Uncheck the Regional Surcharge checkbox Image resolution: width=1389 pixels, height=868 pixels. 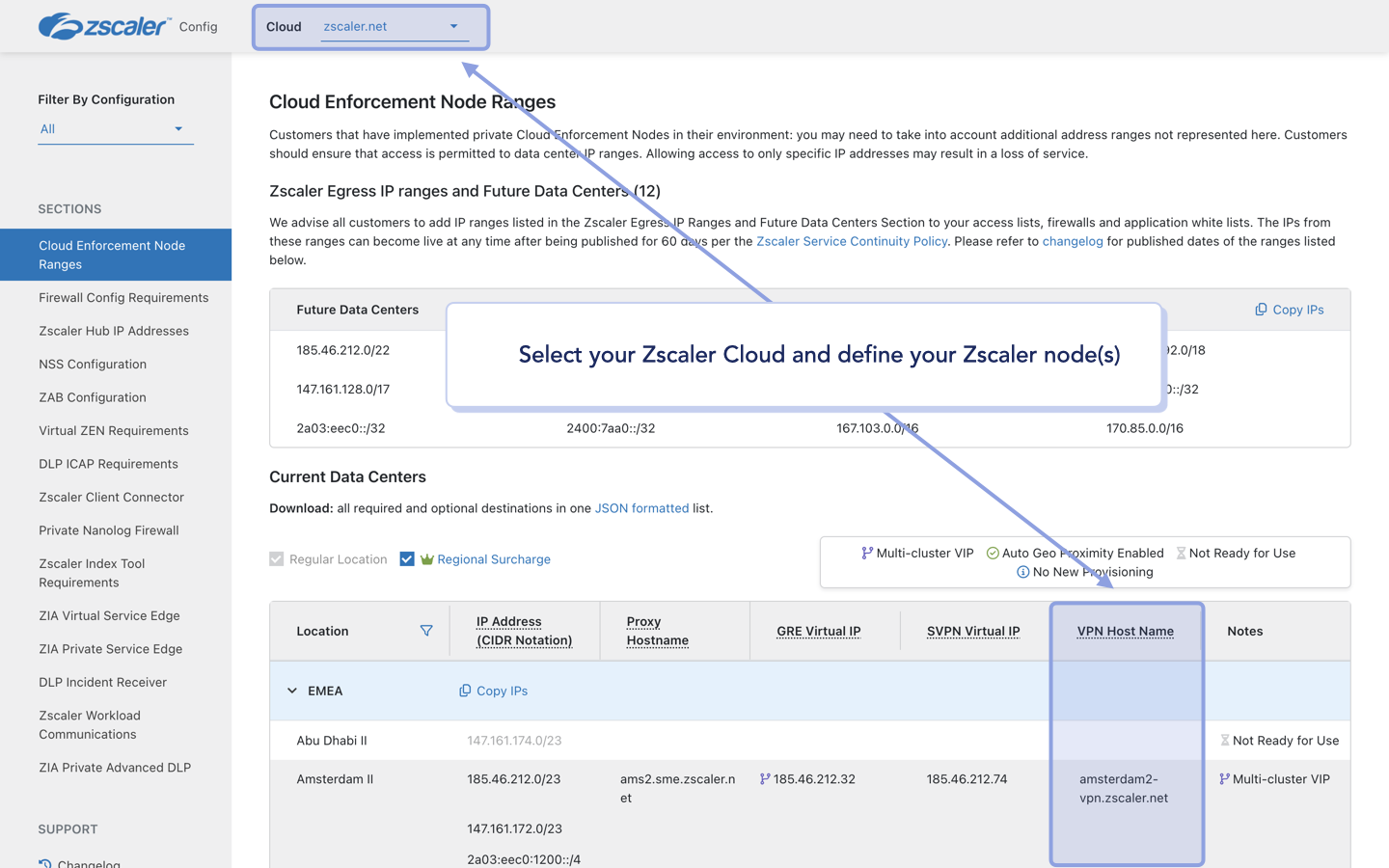tap(407, 558)
